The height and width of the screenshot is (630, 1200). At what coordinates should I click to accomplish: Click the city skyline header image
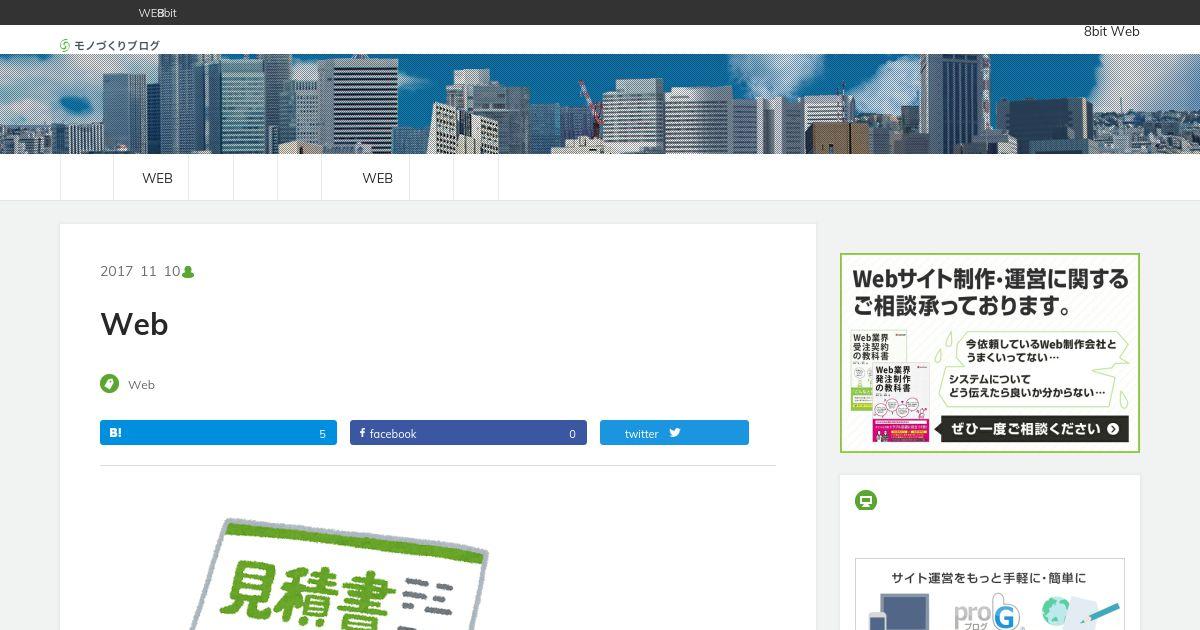(600, 104)
